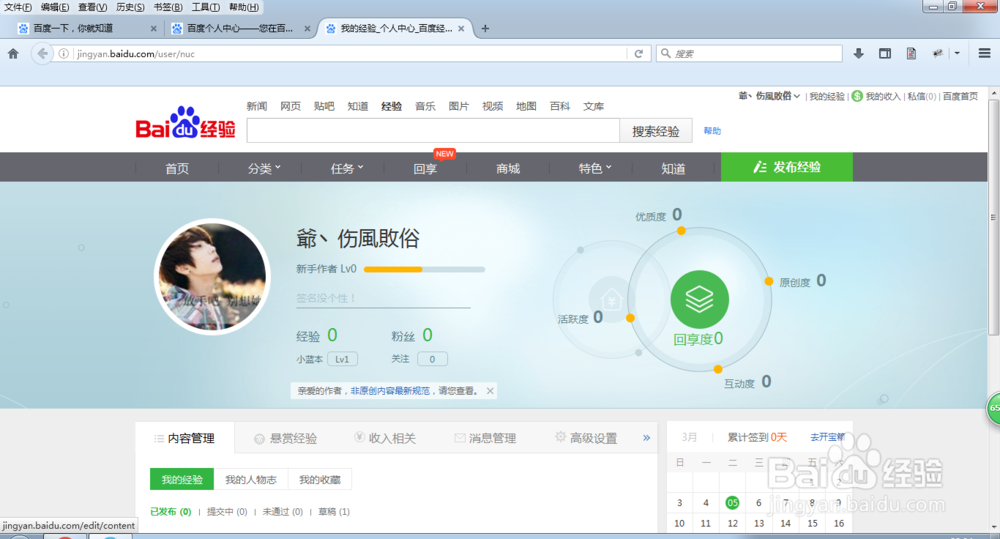Reload the page with the refresh icon
This screenshot has height=539, width=1000.
pyautogui.click(x=638, y=54)
